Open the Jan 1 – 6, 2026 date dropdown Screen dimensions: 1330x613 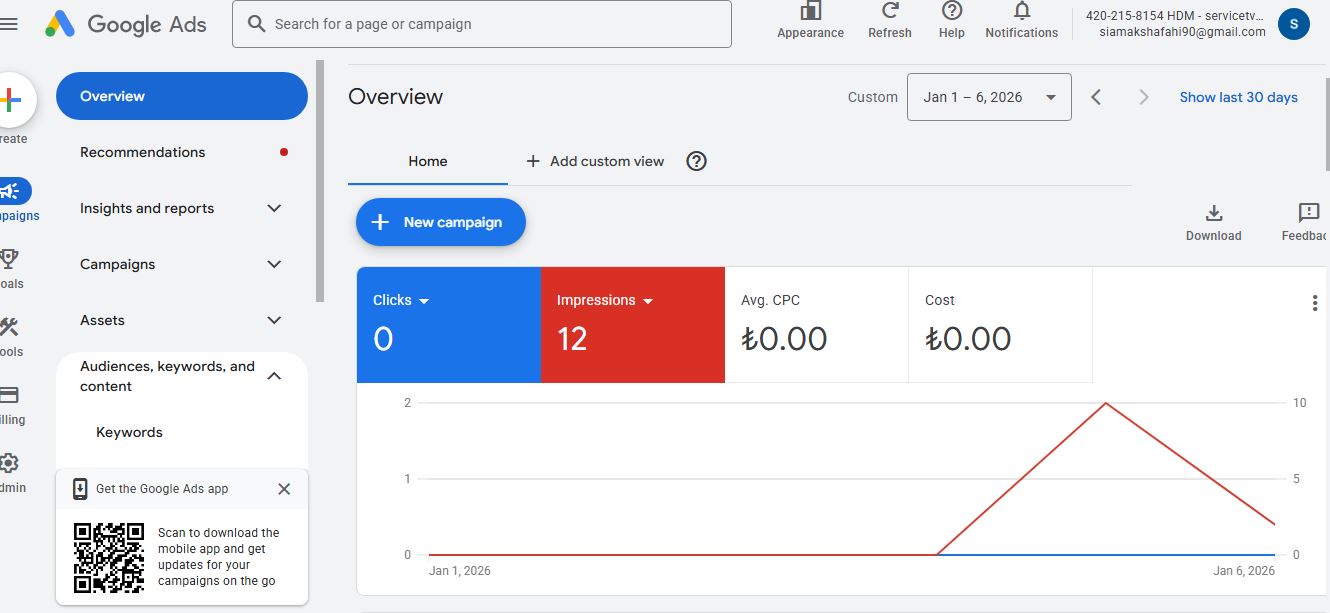(988, 97)
